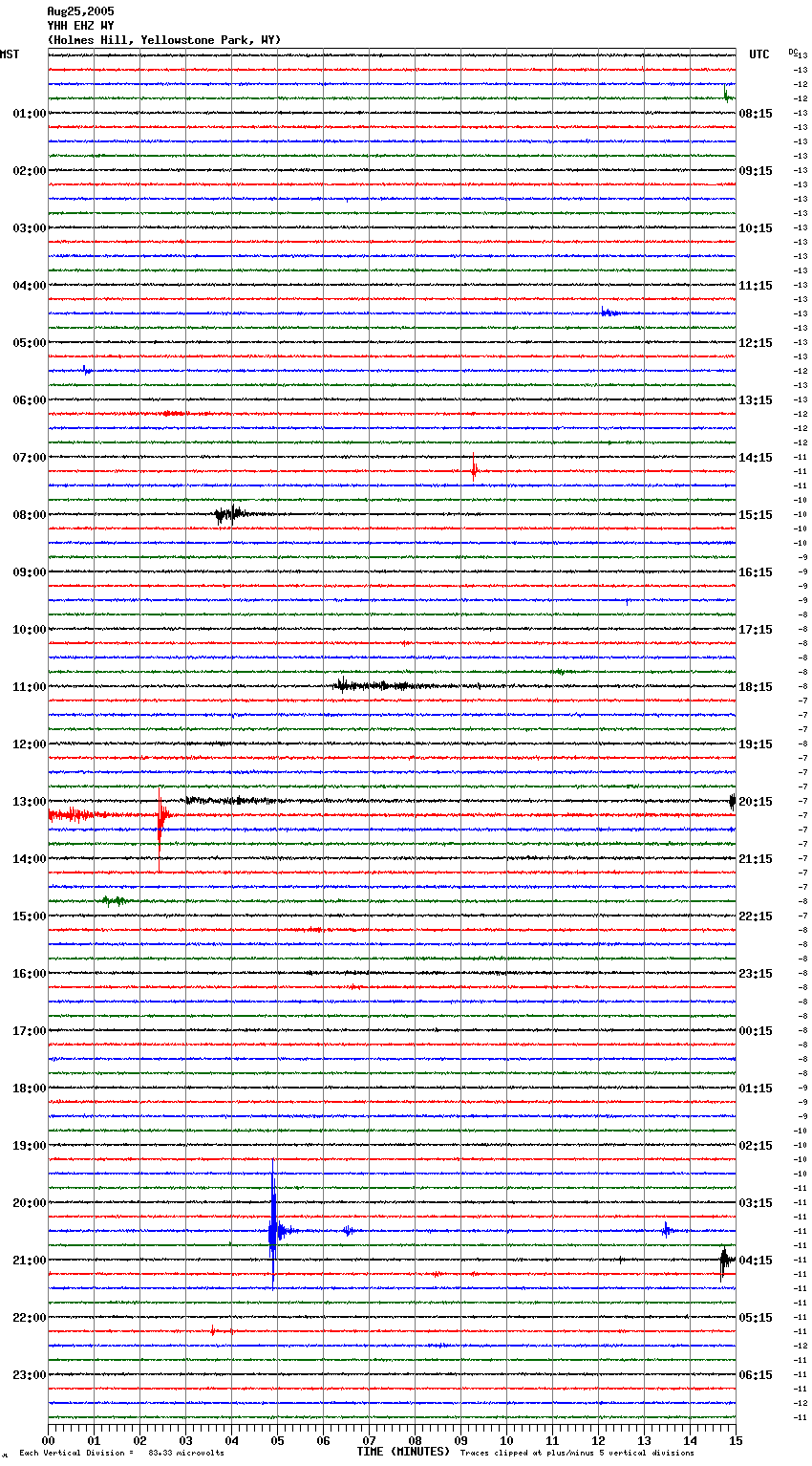This screenshot has width=812, height=1466.
Task: Click the "17:15" UTC time label
Action: tap(756, 630)
